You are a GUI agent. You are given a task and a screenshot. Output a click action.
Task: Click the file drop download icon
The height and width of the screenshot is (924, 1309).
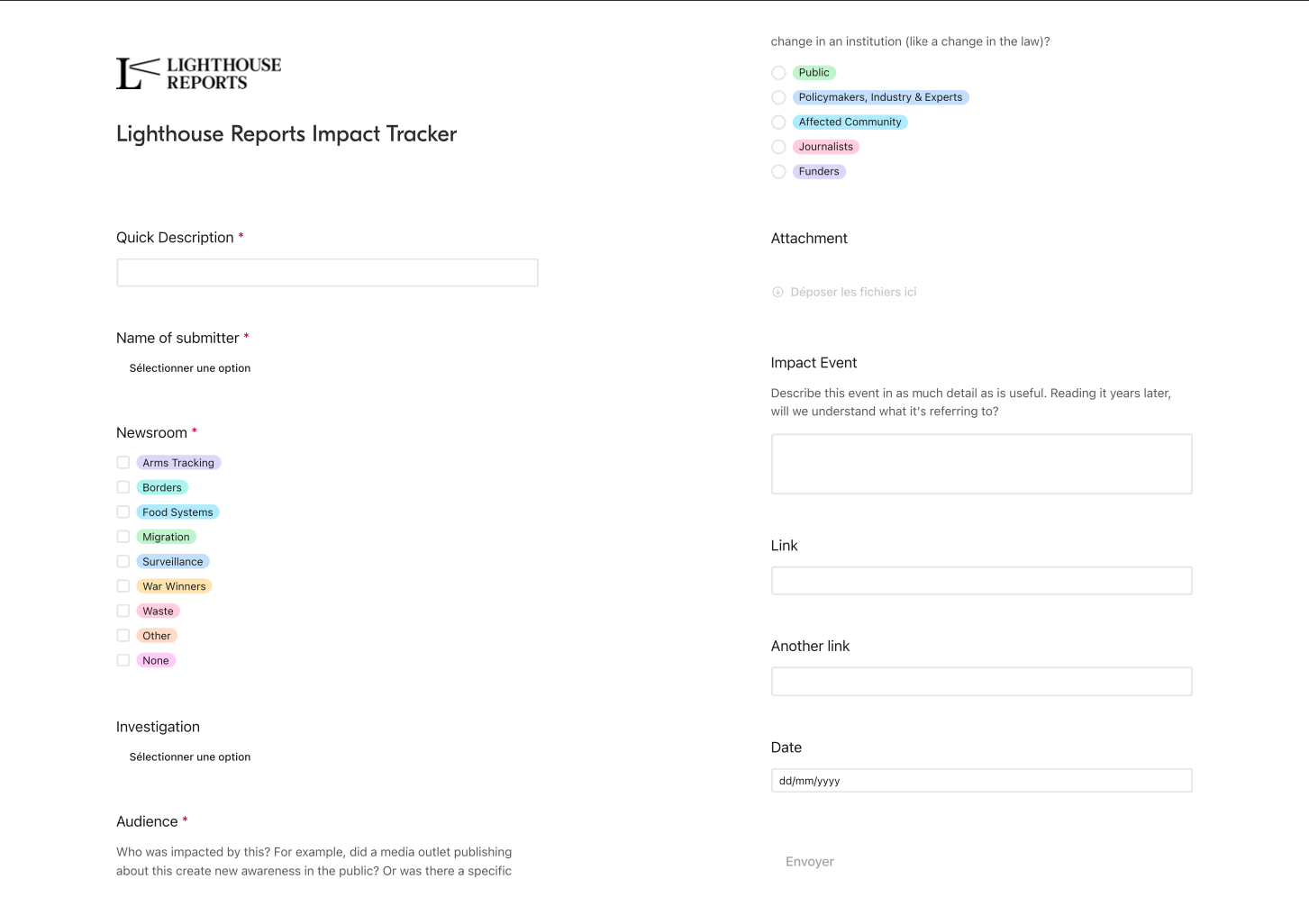pos(777,292)
